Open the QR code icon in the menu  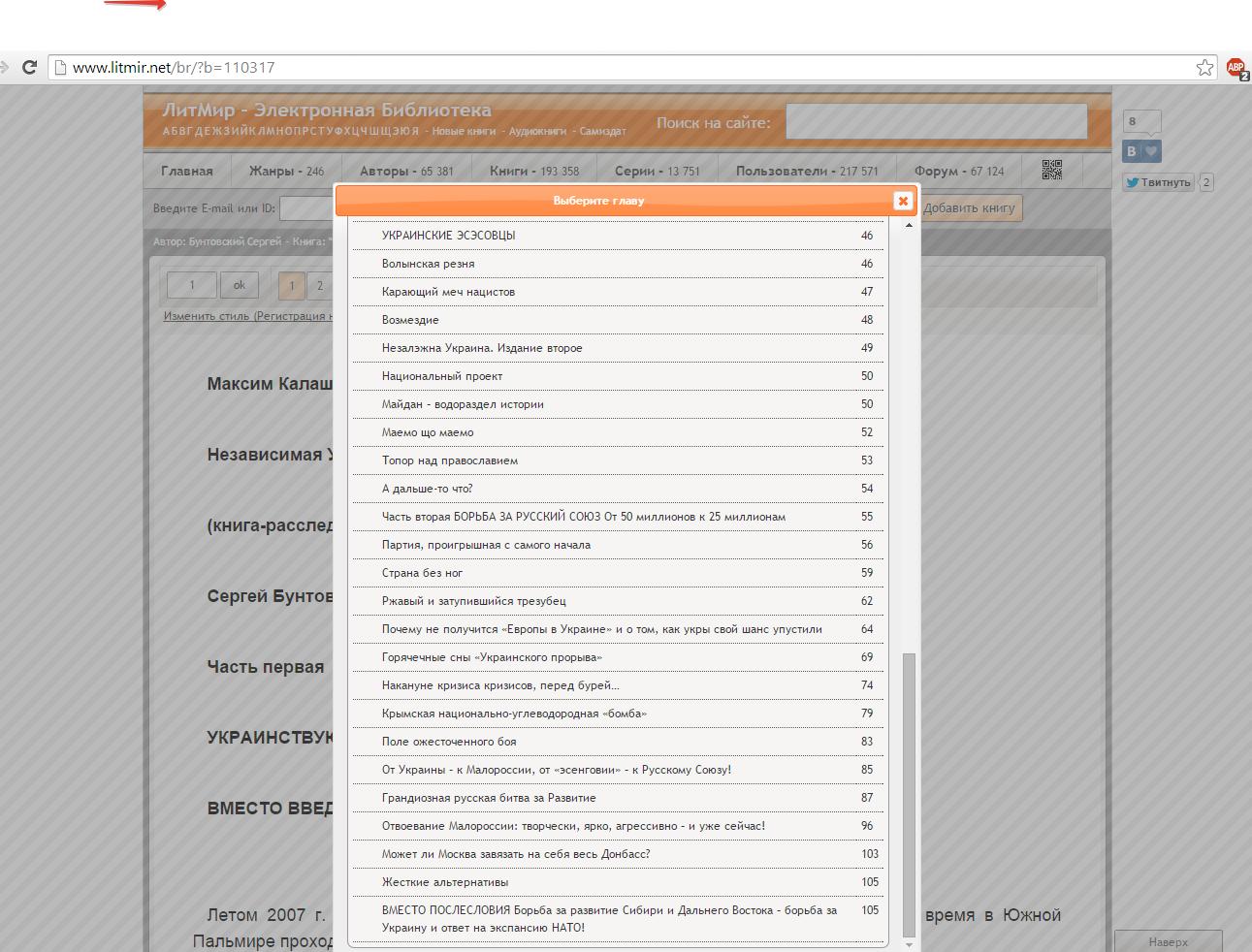point(1052,170)
